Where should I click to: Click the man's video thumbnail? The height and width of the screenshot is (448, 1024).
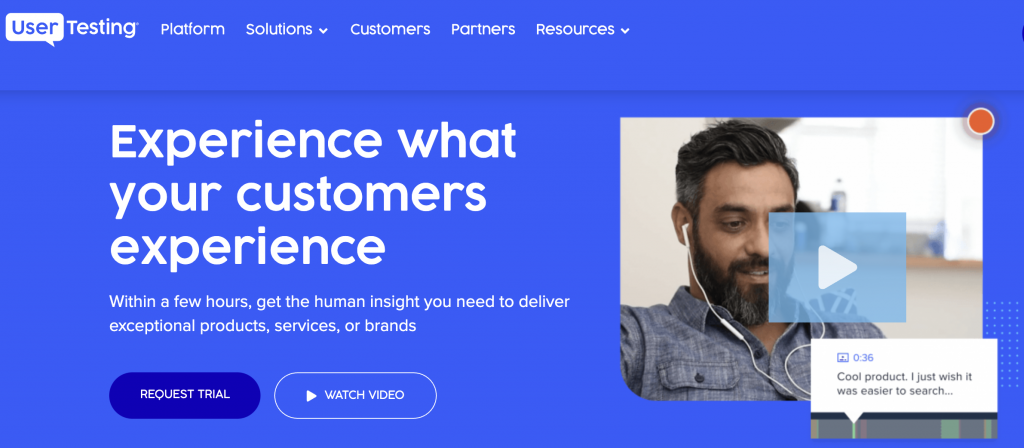801,259
